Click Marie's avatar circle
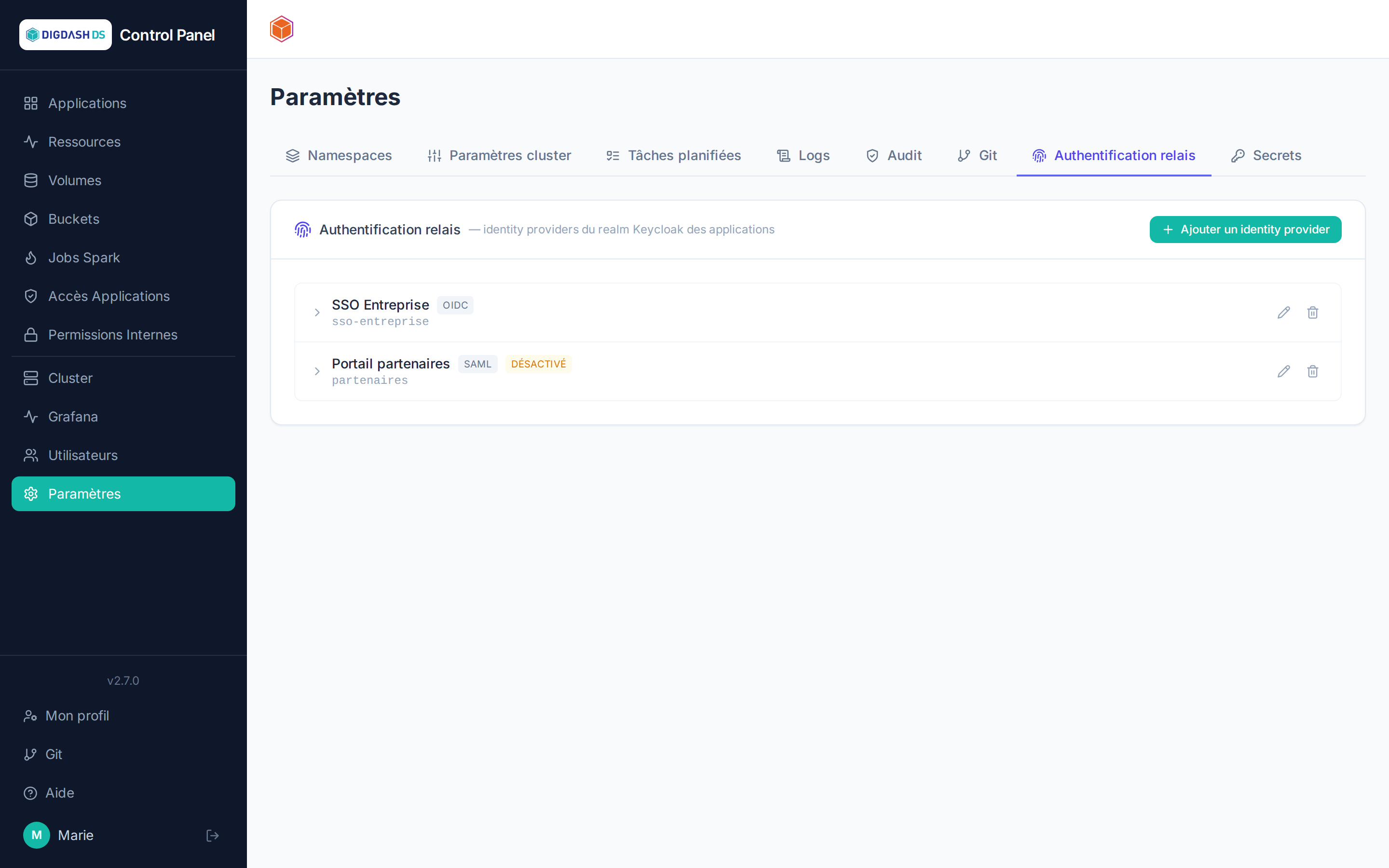Screen dimensions: 1389x868 click(x=37, y=835)
